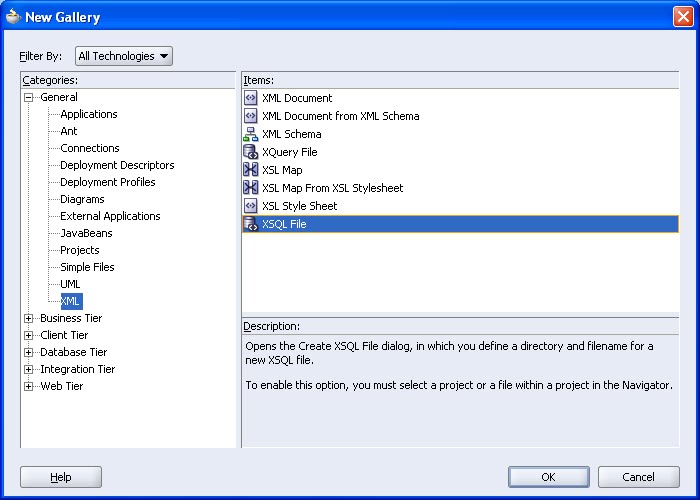Expand the Web Tier category

[29, 386]
